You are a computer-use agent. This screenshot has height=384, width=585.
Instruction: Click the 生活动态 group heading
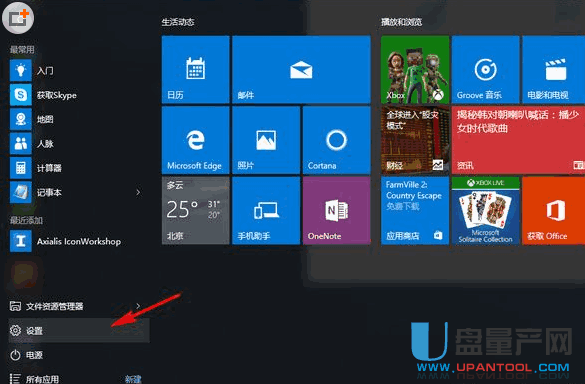[x=178, y=22]
